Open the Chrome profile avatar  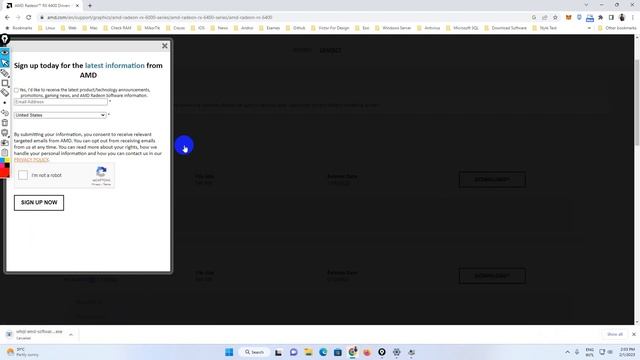tap(622, 18)
